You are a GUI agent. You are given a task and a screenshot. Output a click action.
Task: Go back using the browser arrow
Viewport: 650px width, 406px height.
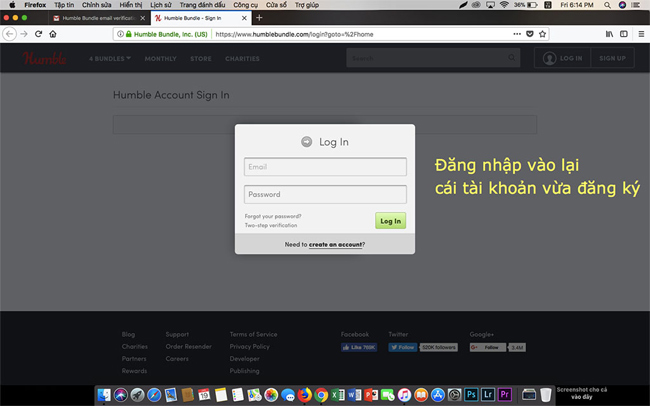tap(9, 33)
